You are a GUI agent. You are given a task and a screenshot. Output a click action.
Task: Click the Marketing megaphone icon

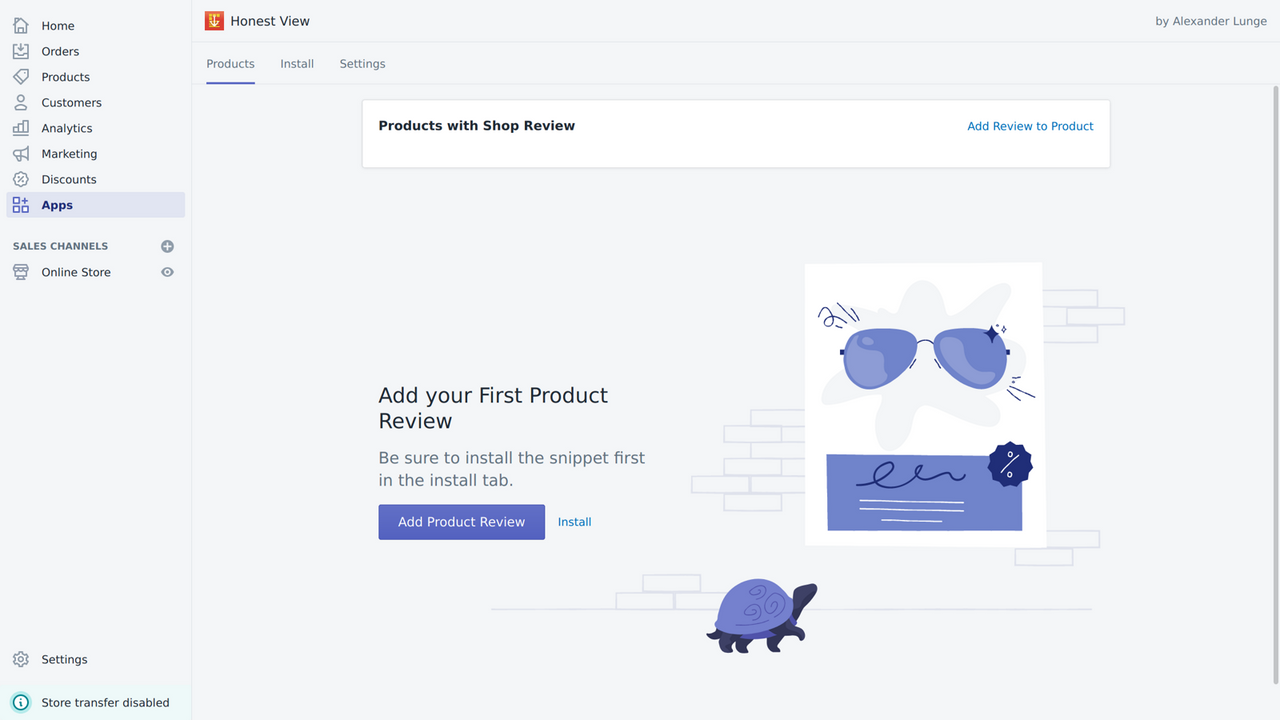point(21,154)
